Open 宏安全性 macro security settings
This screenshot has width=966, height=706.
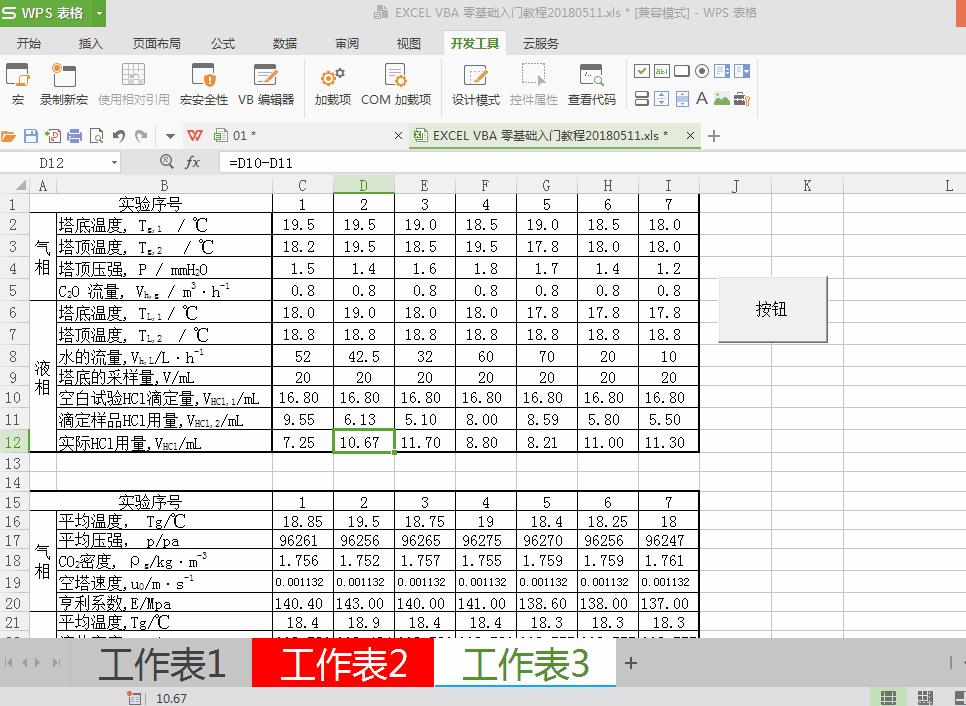(203, 84)
